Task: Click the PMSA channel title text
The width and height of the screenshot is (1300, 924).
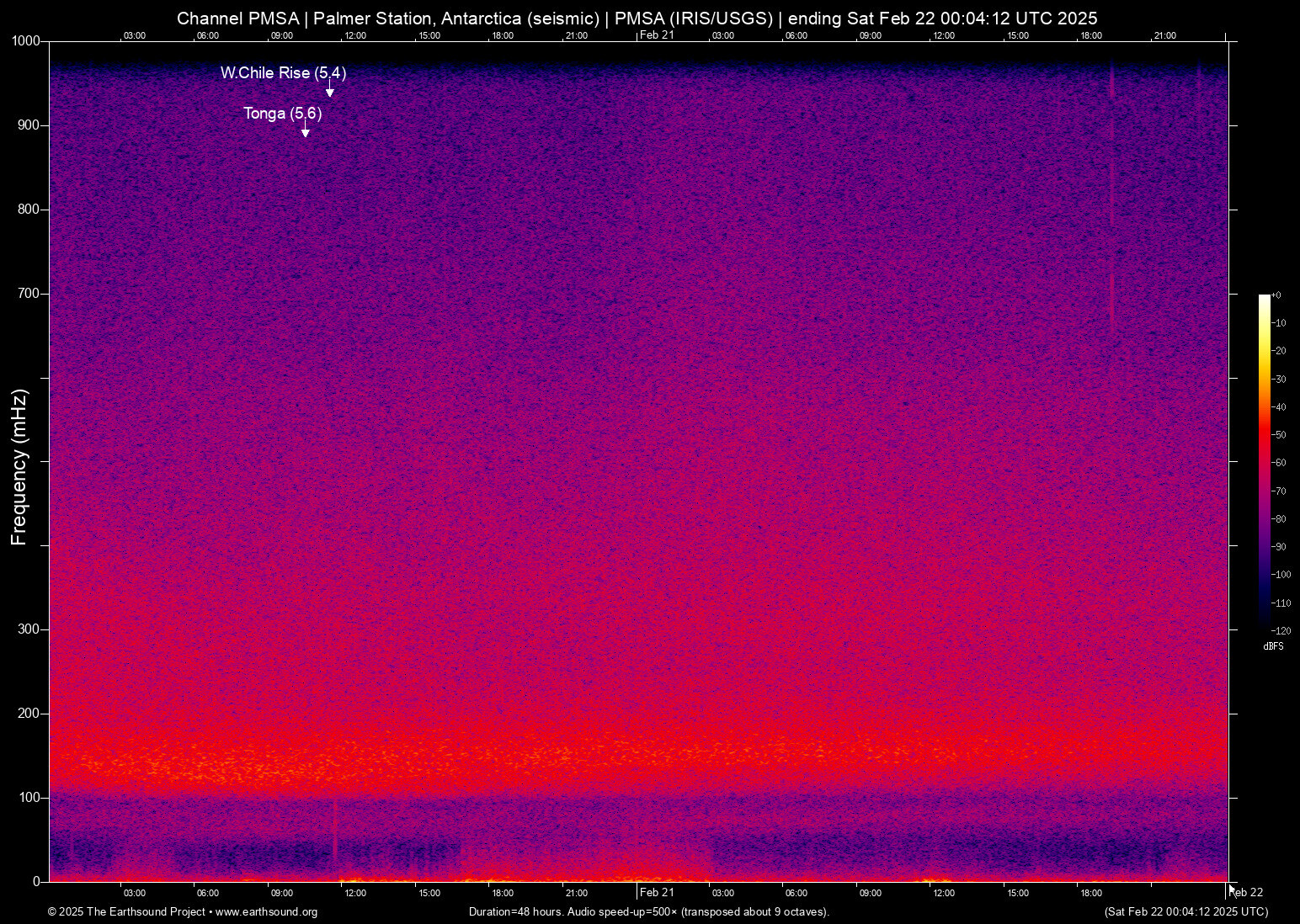Action: pos(236,18)
